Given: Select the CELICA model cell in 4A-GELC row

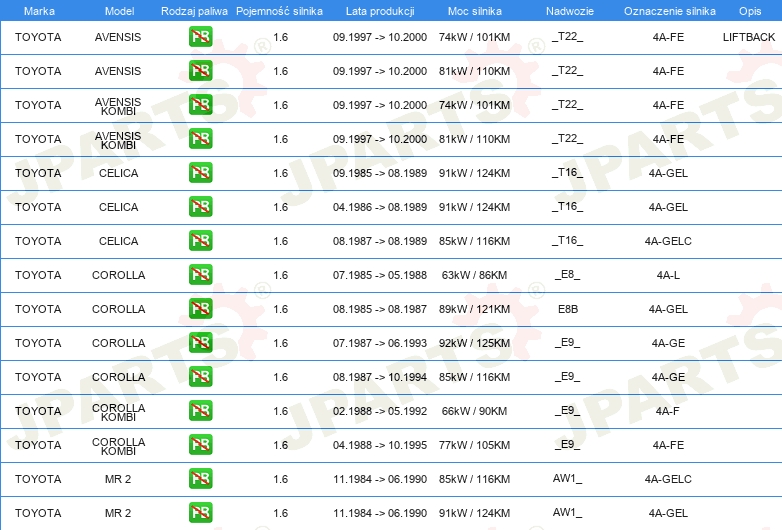Looking at the screenshot, I should [x=118, y=241].
